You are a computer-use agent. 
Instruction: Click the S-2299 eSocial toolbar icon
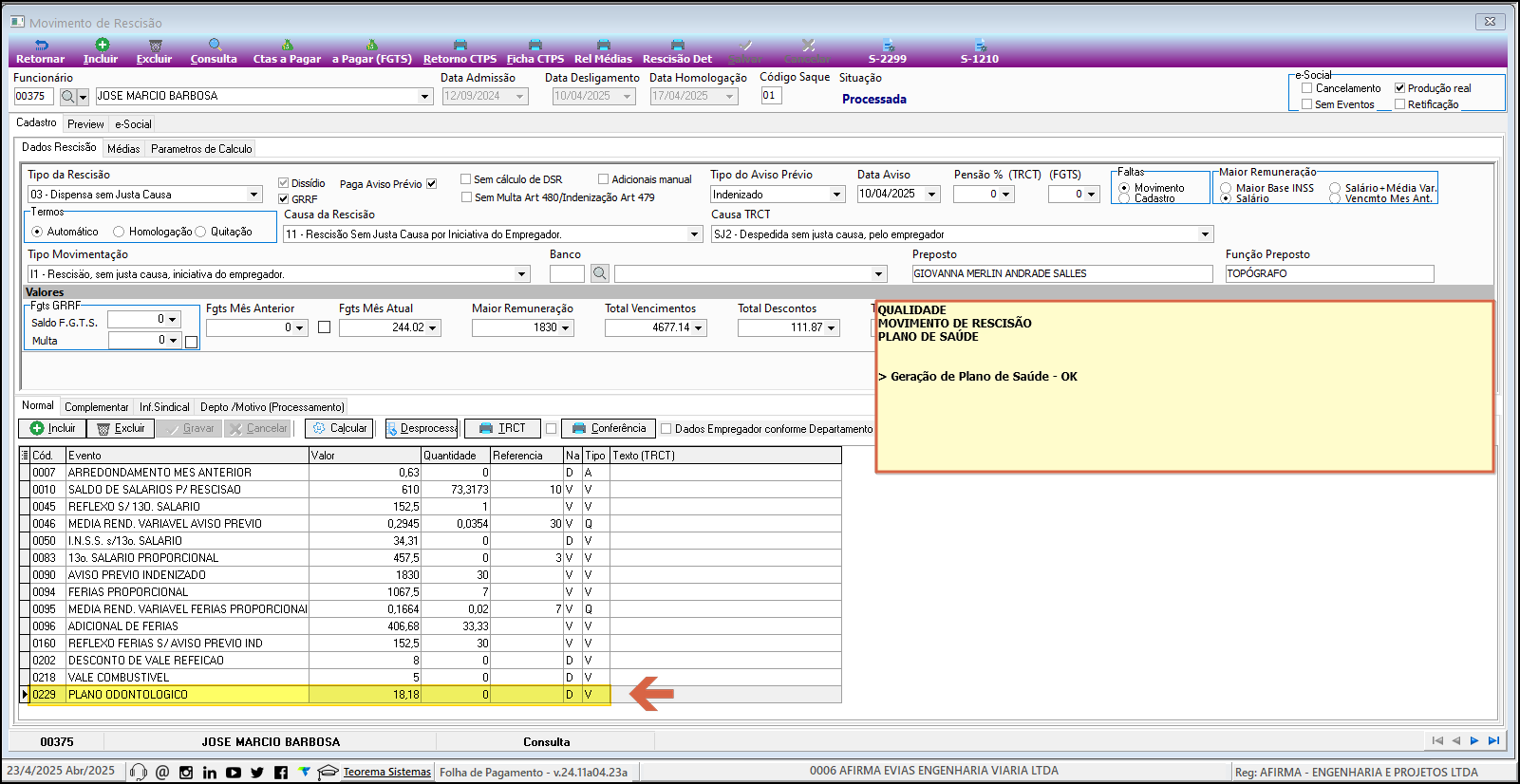point(888,46)
